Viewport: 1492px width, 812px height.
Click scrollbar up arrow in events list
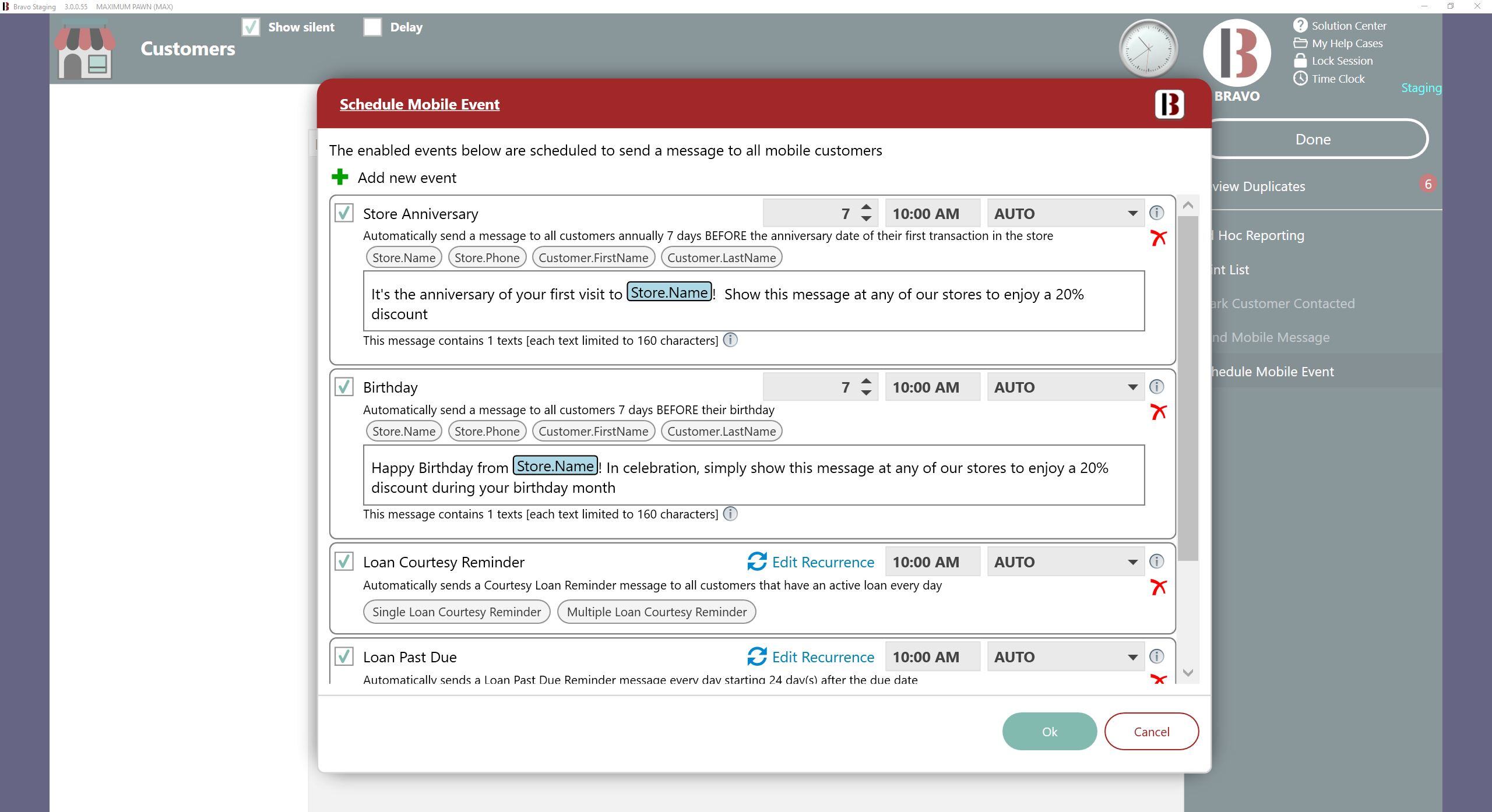[x=1188, y=205]
